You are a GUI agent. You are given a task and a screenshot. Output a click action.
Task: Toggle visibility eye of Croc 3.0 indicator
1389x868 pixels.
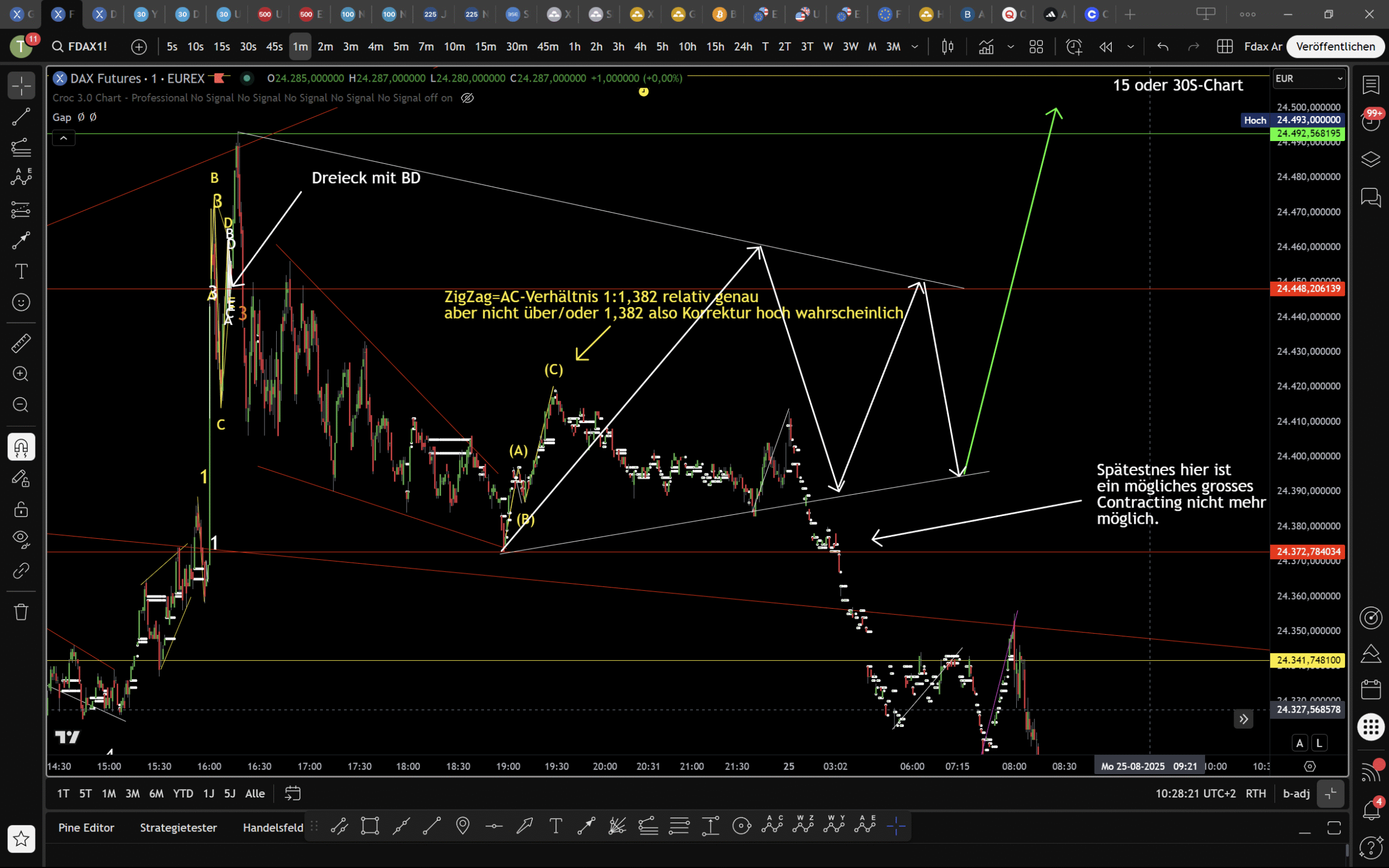tap(467, 98)
